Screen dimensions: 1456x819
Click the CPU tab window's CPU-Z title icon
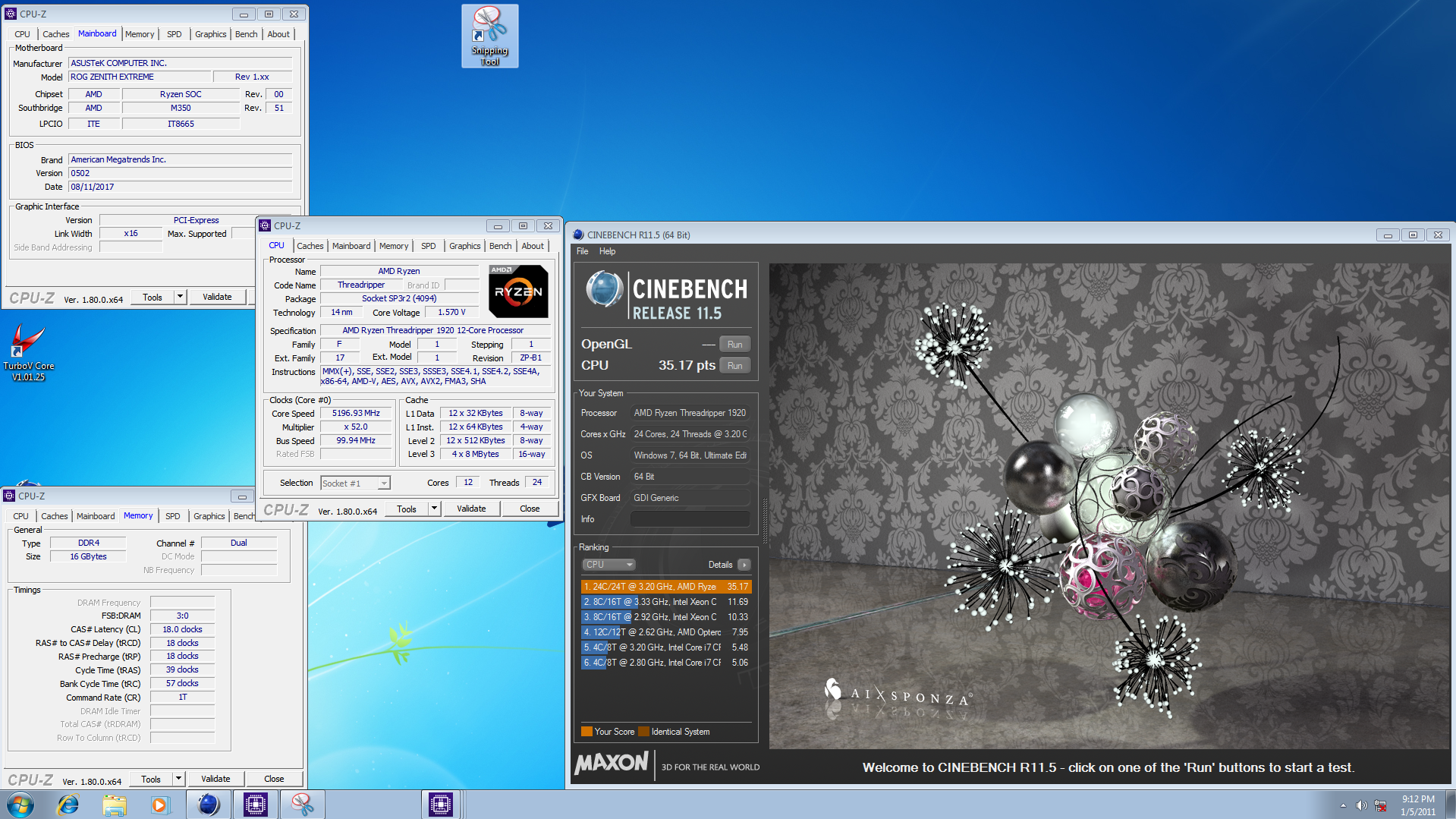point(265,225)
